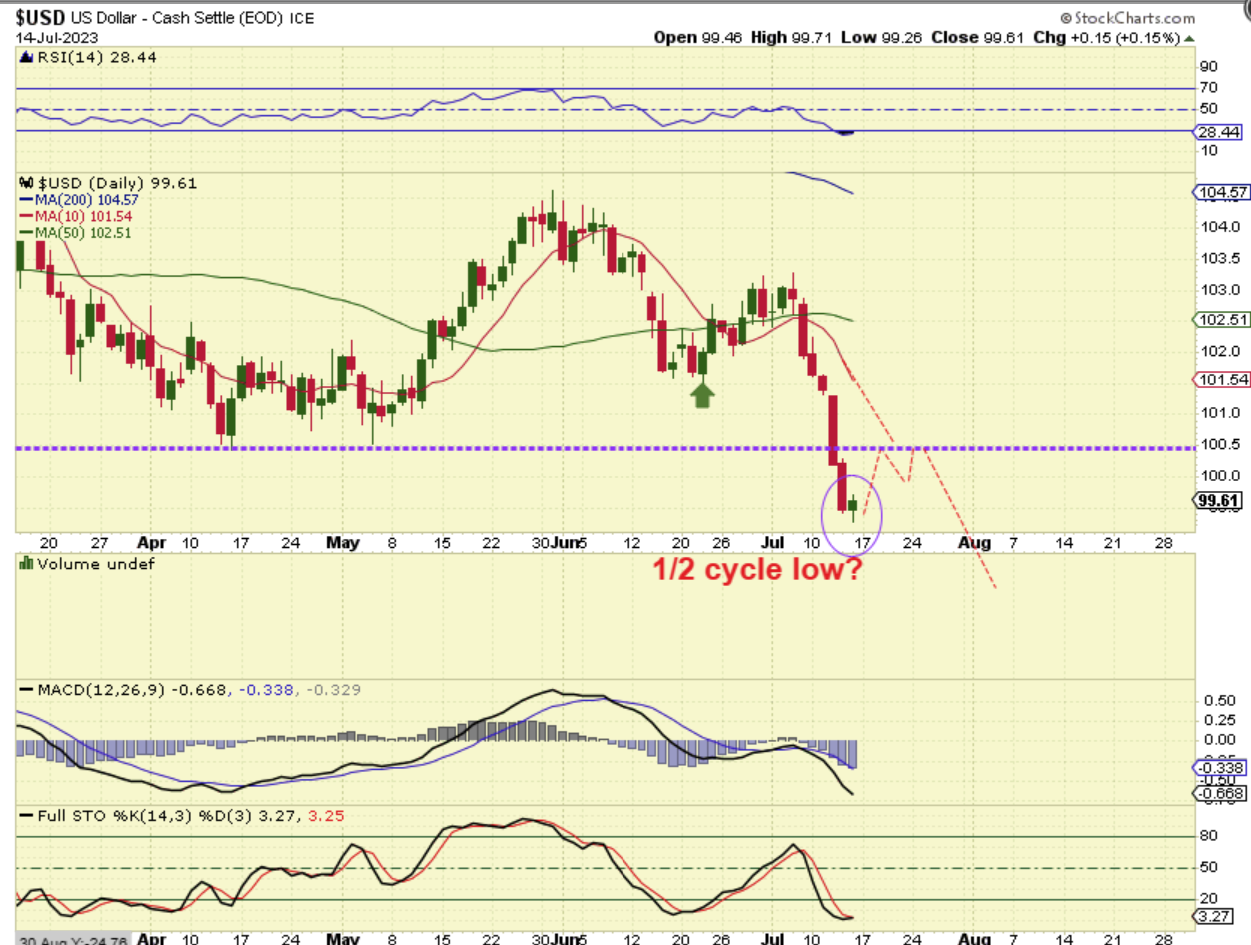Screen dimensions: 1251x945
Task: Click the 3.27 stochastic tag on right axis
Action: coord(1212,915)
